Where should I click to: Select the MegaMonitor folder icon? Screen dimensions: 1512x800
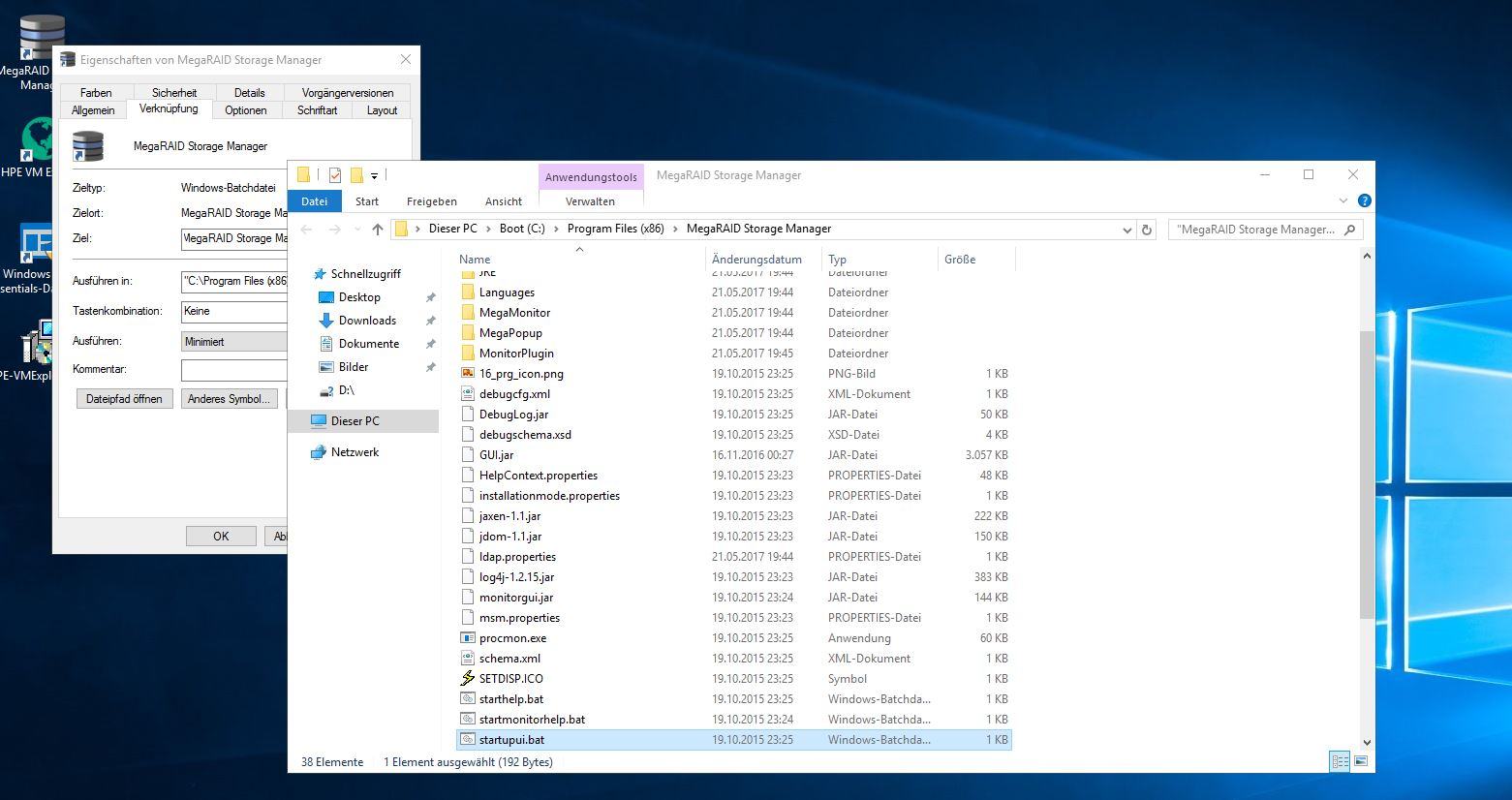point(468,312)
